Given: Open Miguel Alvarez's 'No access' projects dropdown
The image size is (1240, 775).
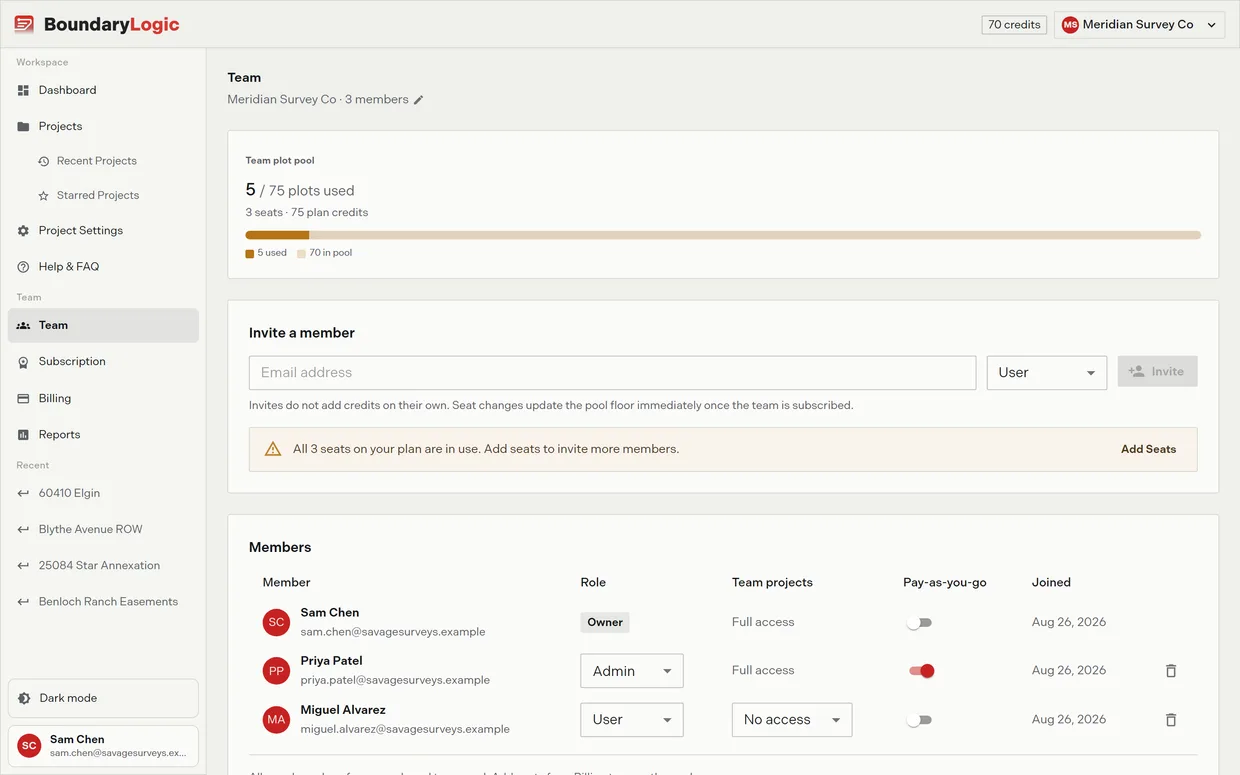Looking at the screenshot, I should [792, 720].
